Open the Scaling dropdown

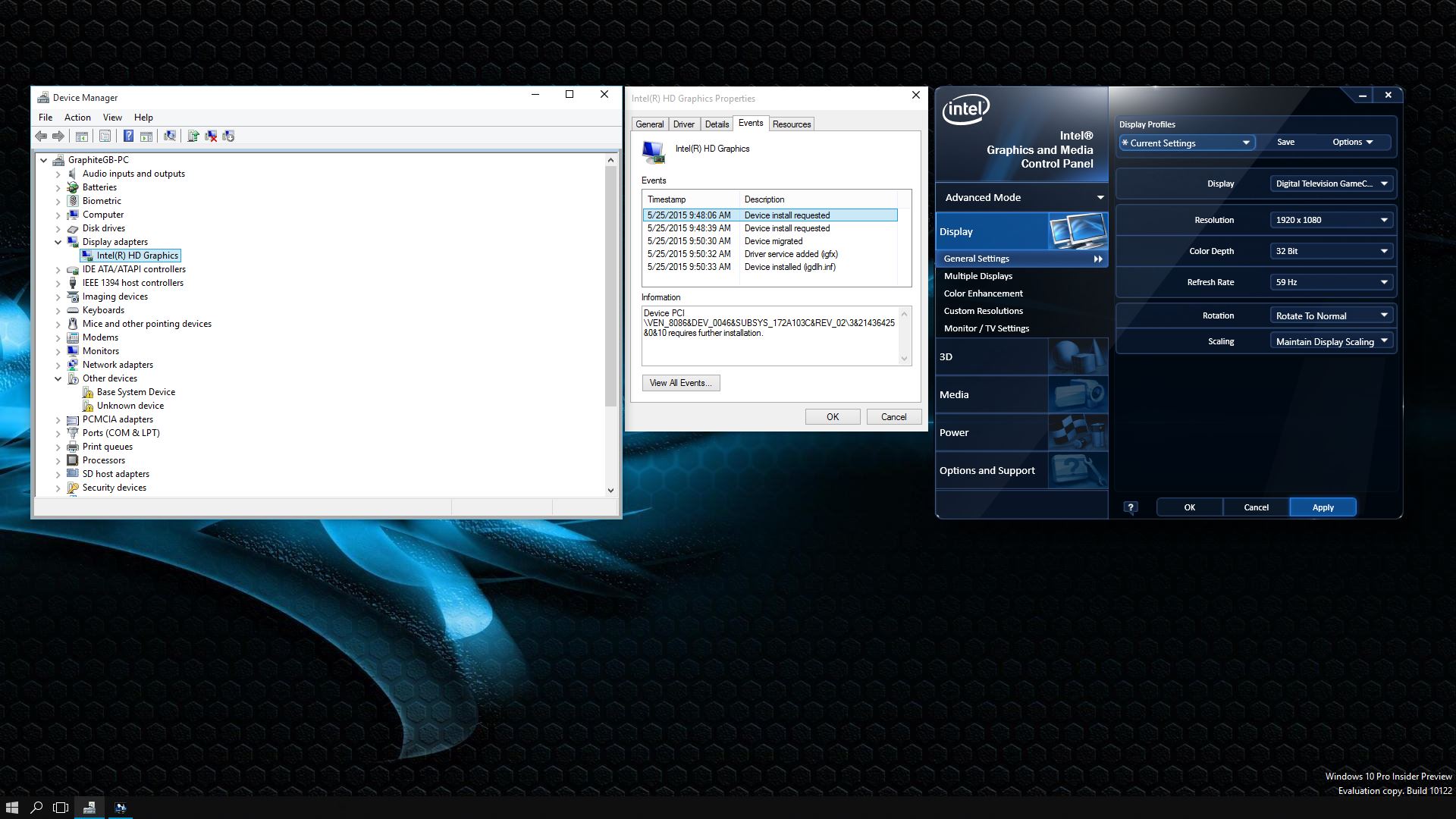point(1332,341)
